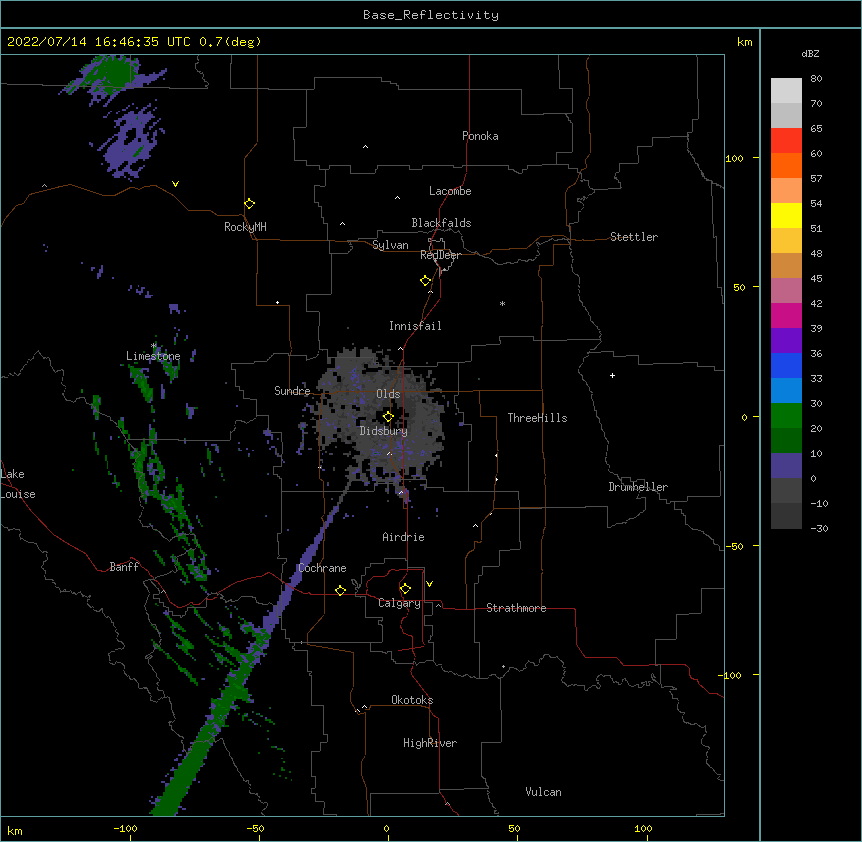The image size is (862, 842).
Task: Click the Innisfail city label
Action: 415,326
